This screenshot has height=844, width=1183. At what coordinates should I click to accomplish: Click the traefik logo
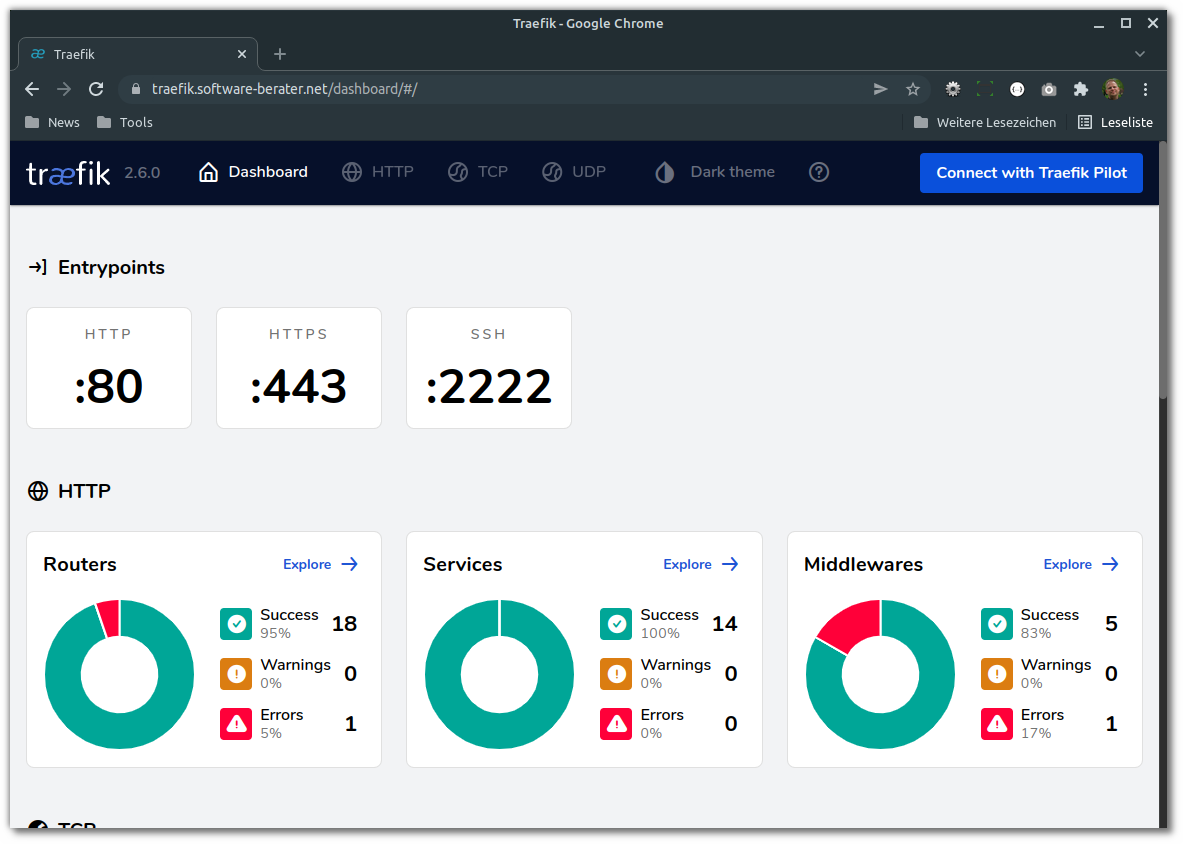click(68, 173)
